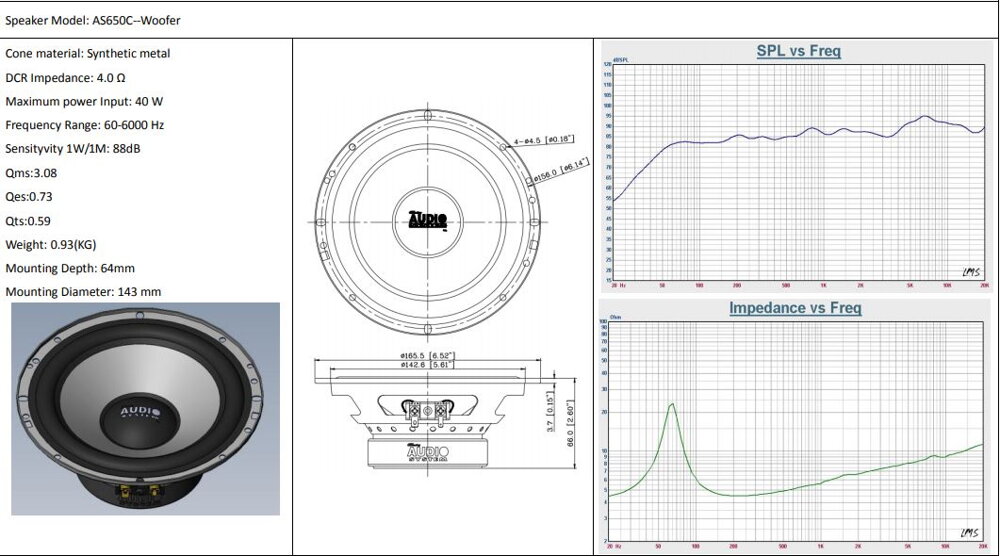Click the 3D rendered woofer image
The image size is (1000, 556).
(x=145, y=409)
